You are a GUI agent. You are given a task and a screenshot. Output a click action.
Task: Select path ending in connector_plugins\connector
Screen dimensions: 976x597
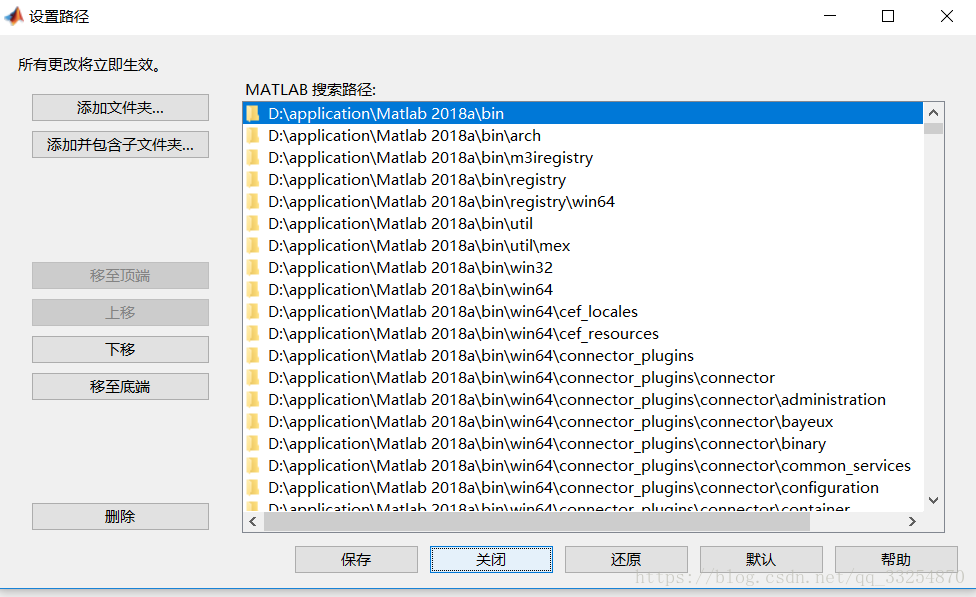(583, 378)
